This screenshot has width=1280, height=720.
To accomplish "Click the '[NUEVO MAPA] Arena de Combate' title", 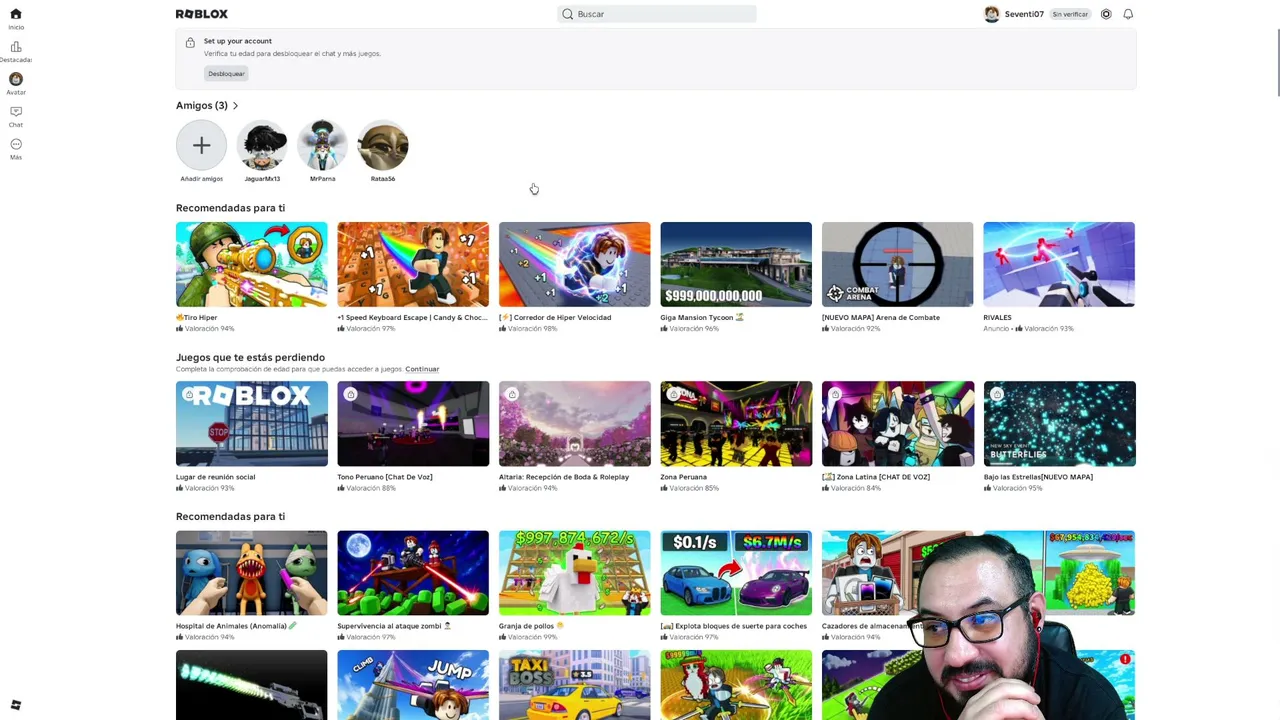I will [881, 318].
